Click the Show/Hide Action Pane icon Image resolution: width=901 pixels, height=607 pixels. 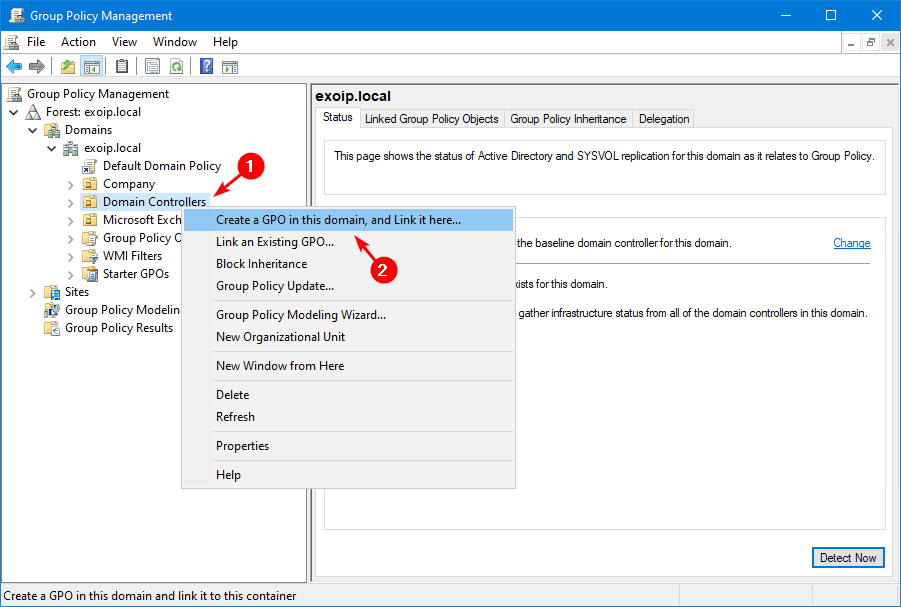pos(230,67)
